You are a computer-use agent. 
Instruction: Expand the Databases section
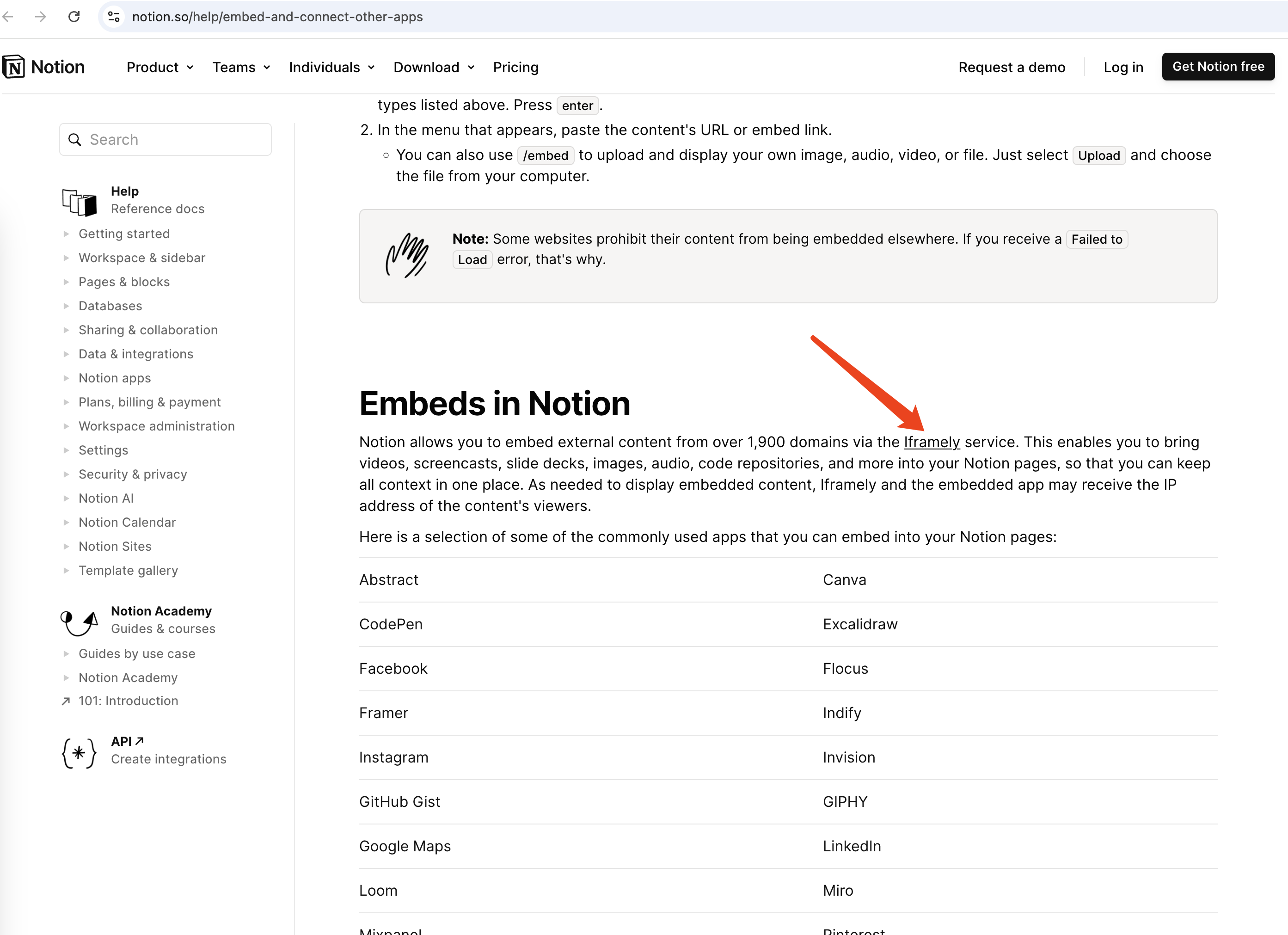[110, 306]
